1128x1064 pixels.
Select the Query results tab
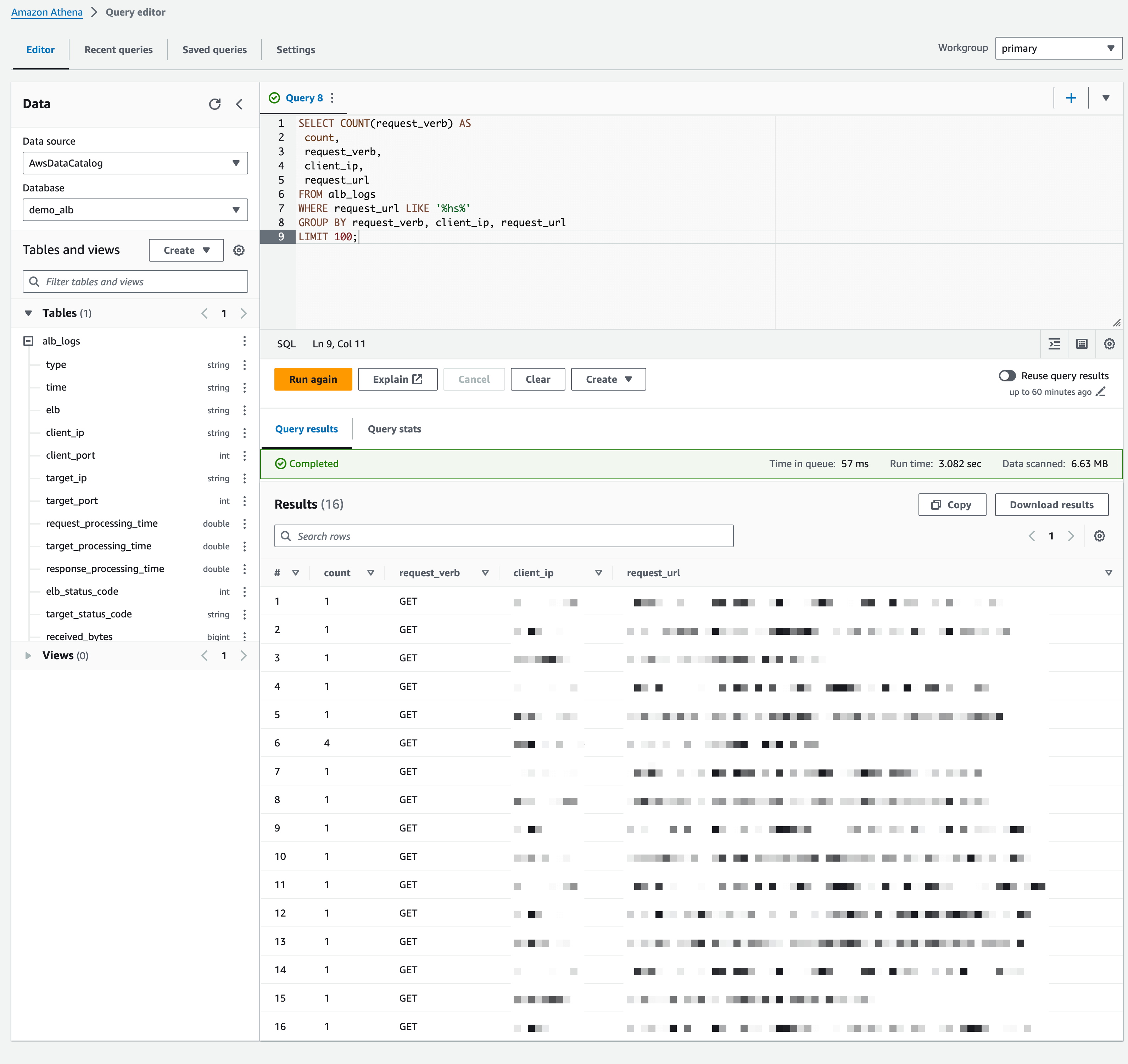click(306, 429)
